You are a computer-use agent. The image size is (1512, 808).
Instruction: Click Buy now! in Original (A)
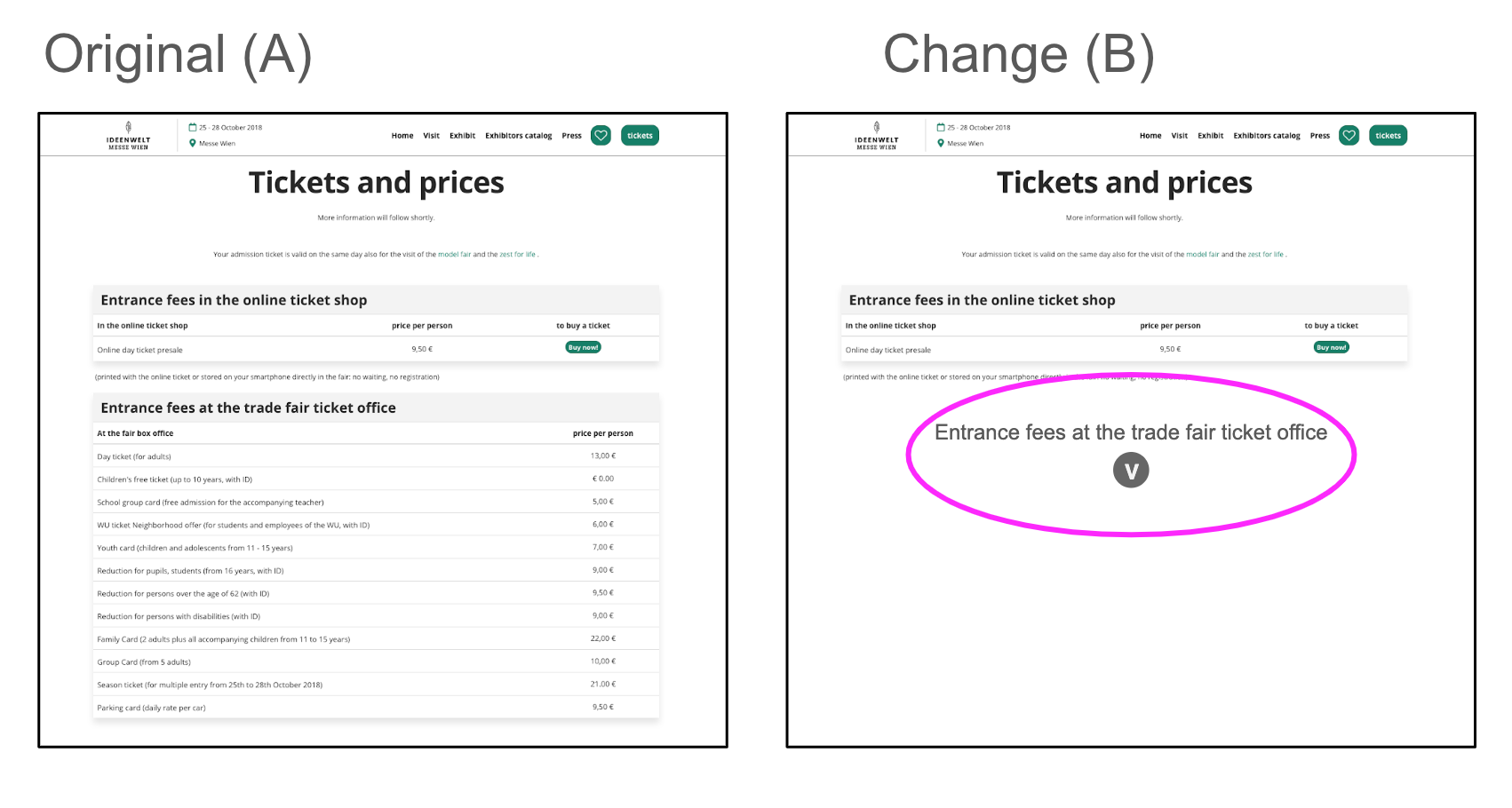583,347
